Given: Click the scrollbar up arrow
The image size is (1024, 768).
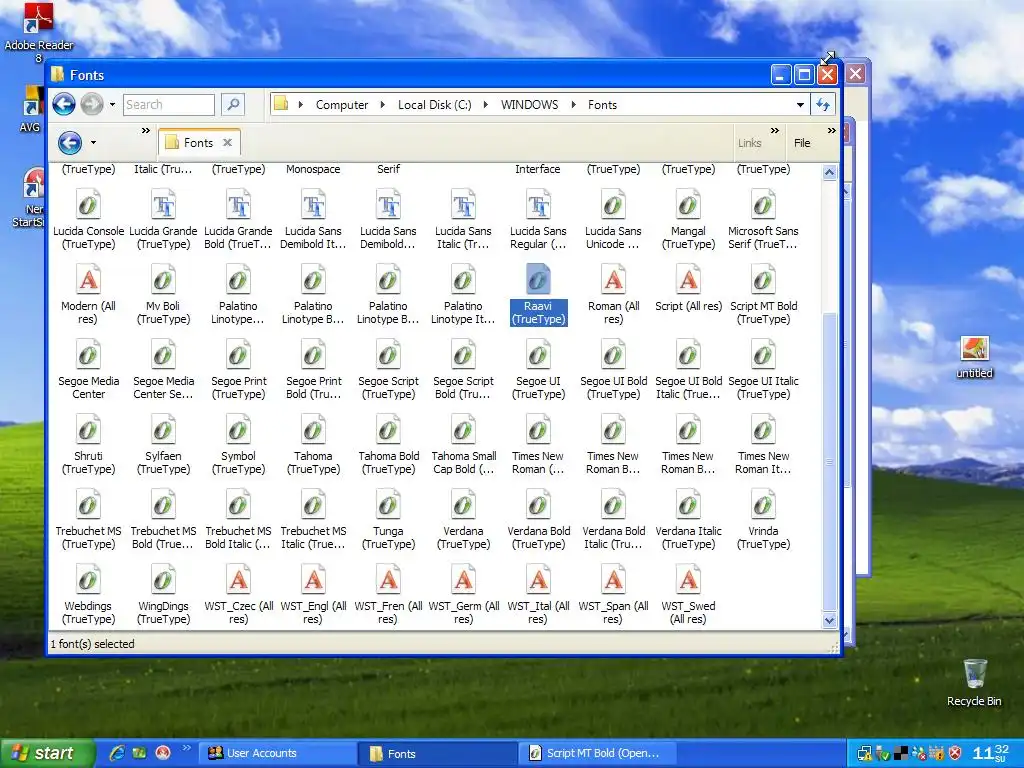Looking at the screenshot, I should [x=829, y=172].
